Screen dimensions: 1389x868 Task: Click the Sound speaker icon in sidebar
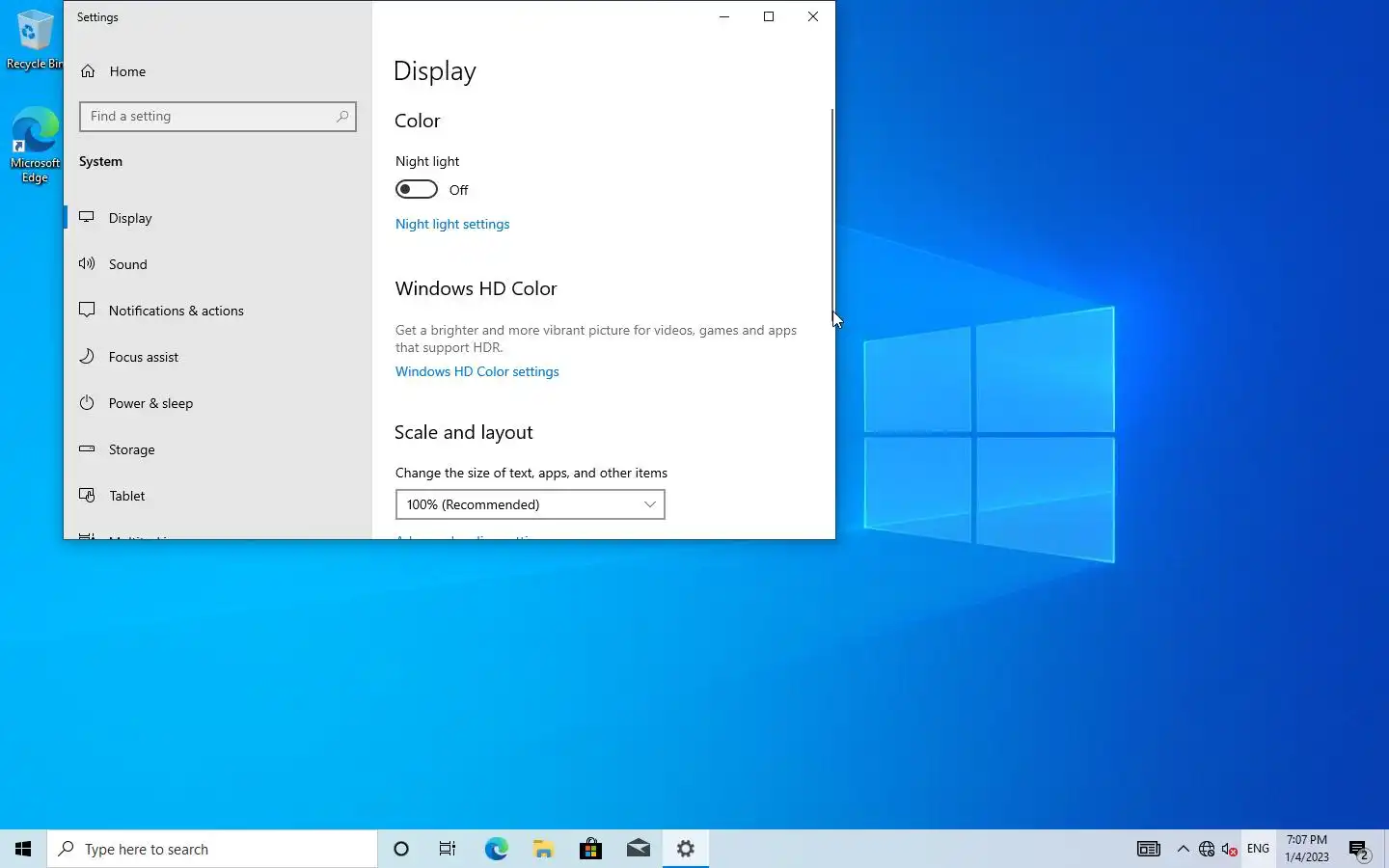click(87, 264)
